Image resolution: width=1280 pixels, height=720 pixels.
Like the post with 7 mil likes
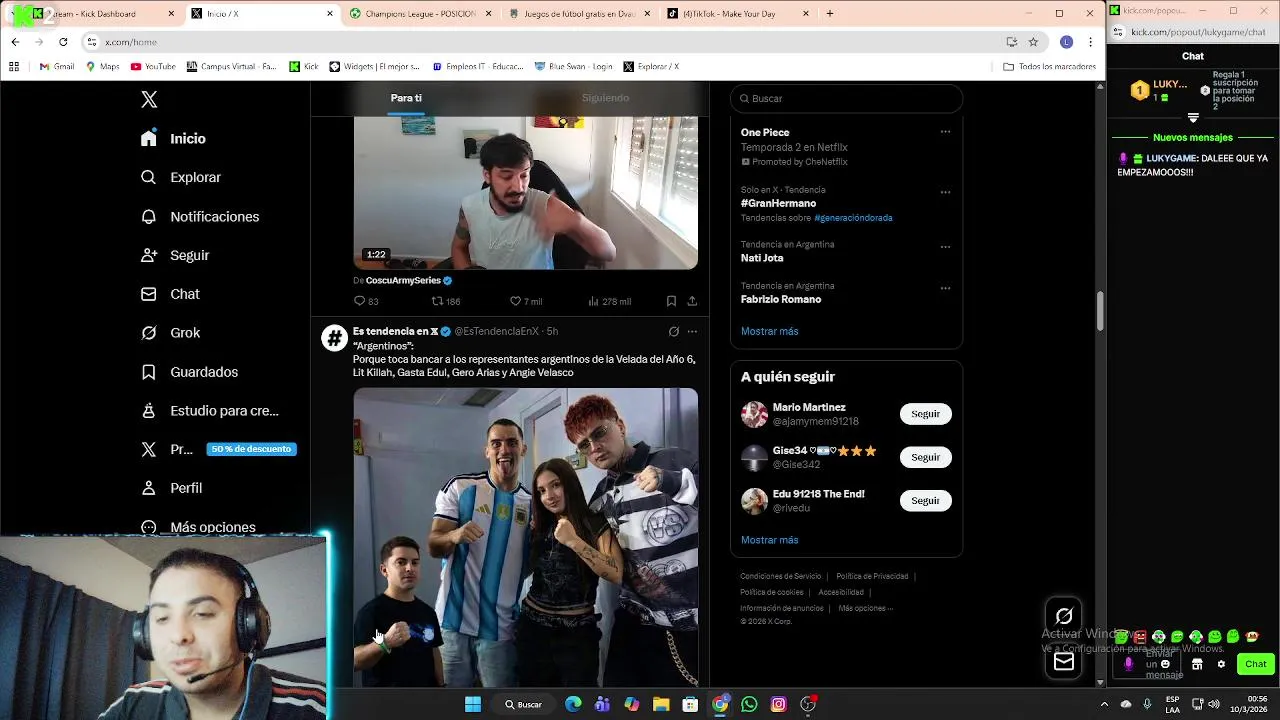coord(515,301)
